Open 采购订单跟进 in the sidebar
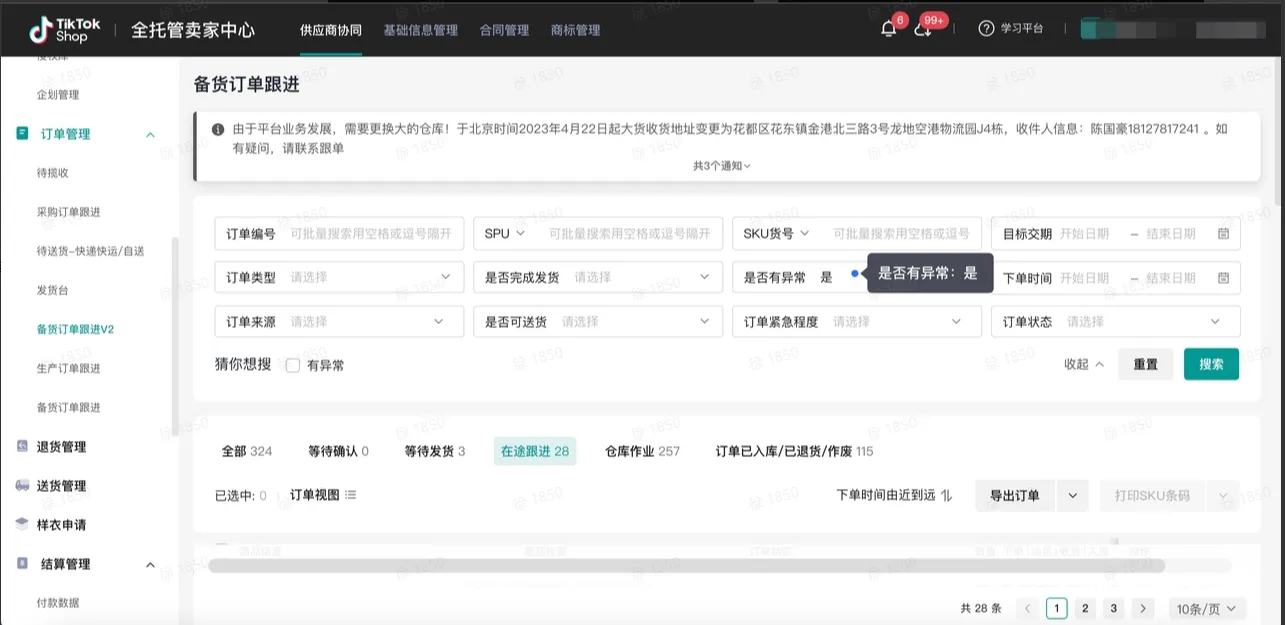 click(x=68, y=212)
